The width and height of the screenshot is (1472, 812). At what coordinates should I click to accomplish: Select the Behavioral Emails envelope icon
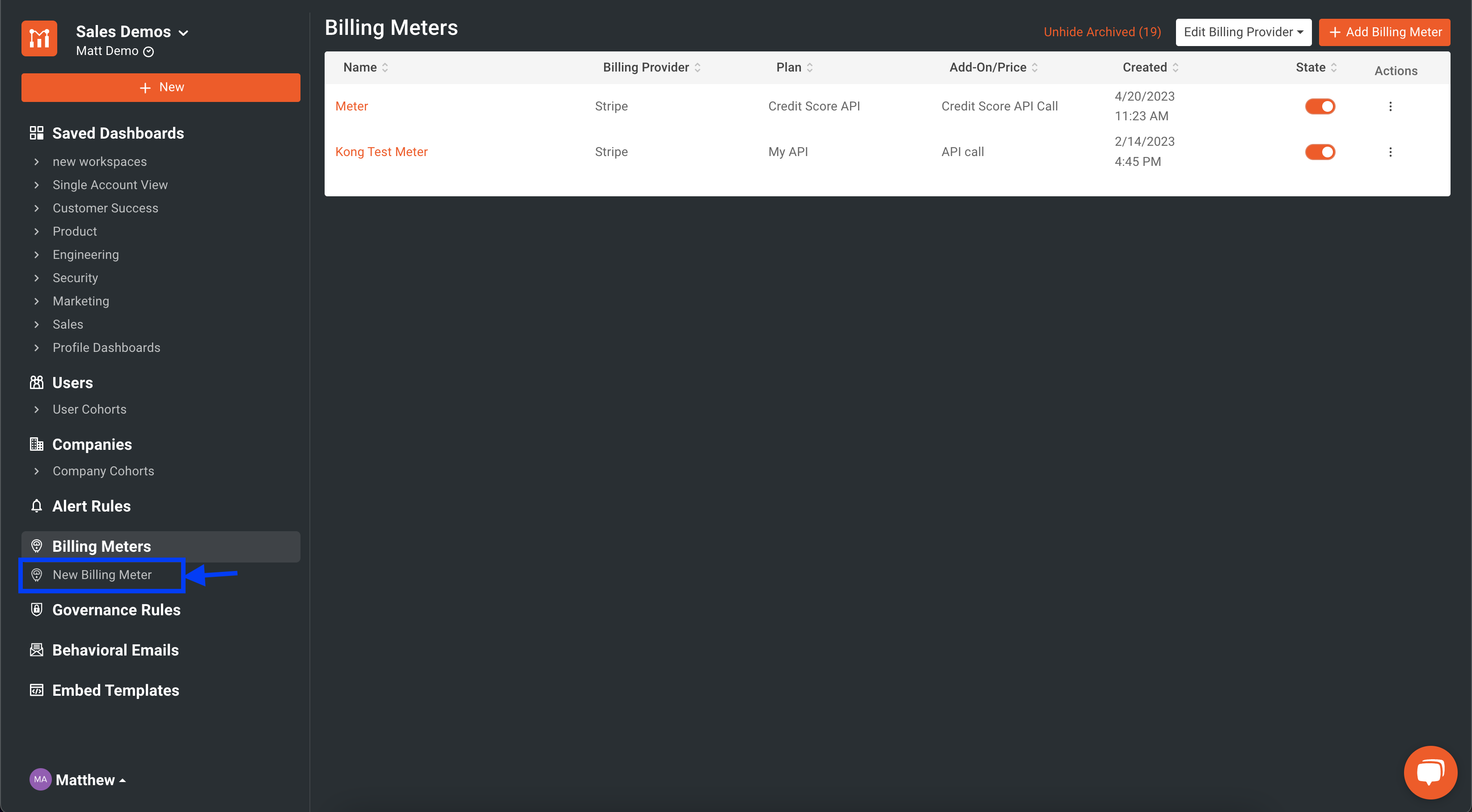[36, 650]
